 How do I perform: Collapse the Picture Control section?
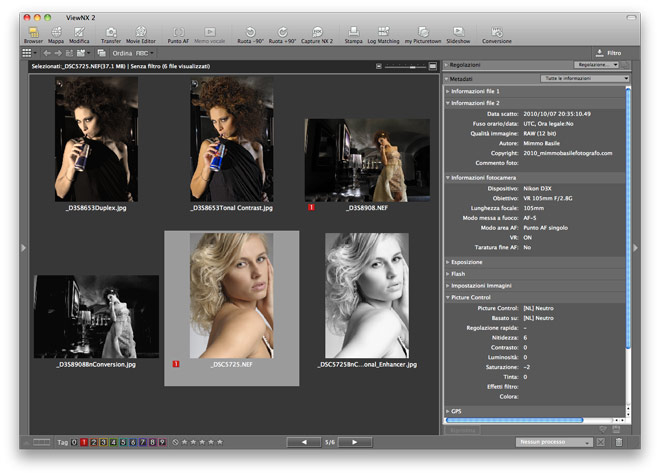click(471, 297)
